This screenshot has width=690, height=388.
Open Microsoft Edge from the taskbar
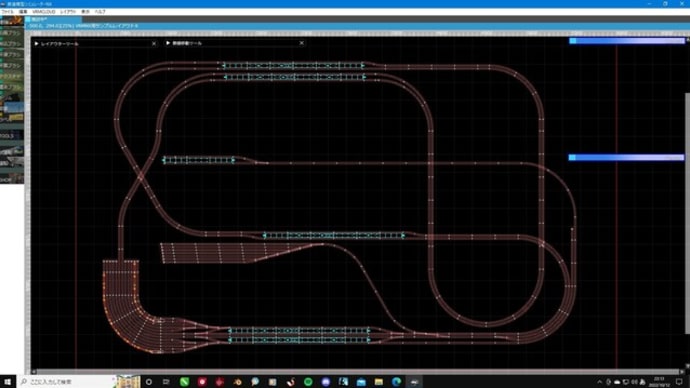(x=396, y=382)
